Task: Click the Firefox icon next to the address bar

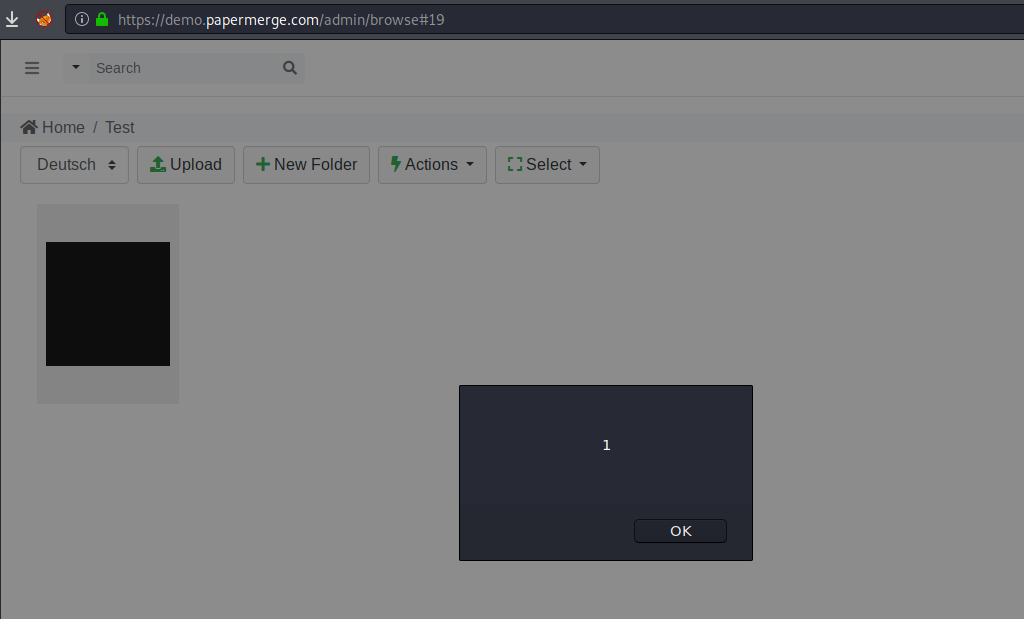Action: (43, 18)
